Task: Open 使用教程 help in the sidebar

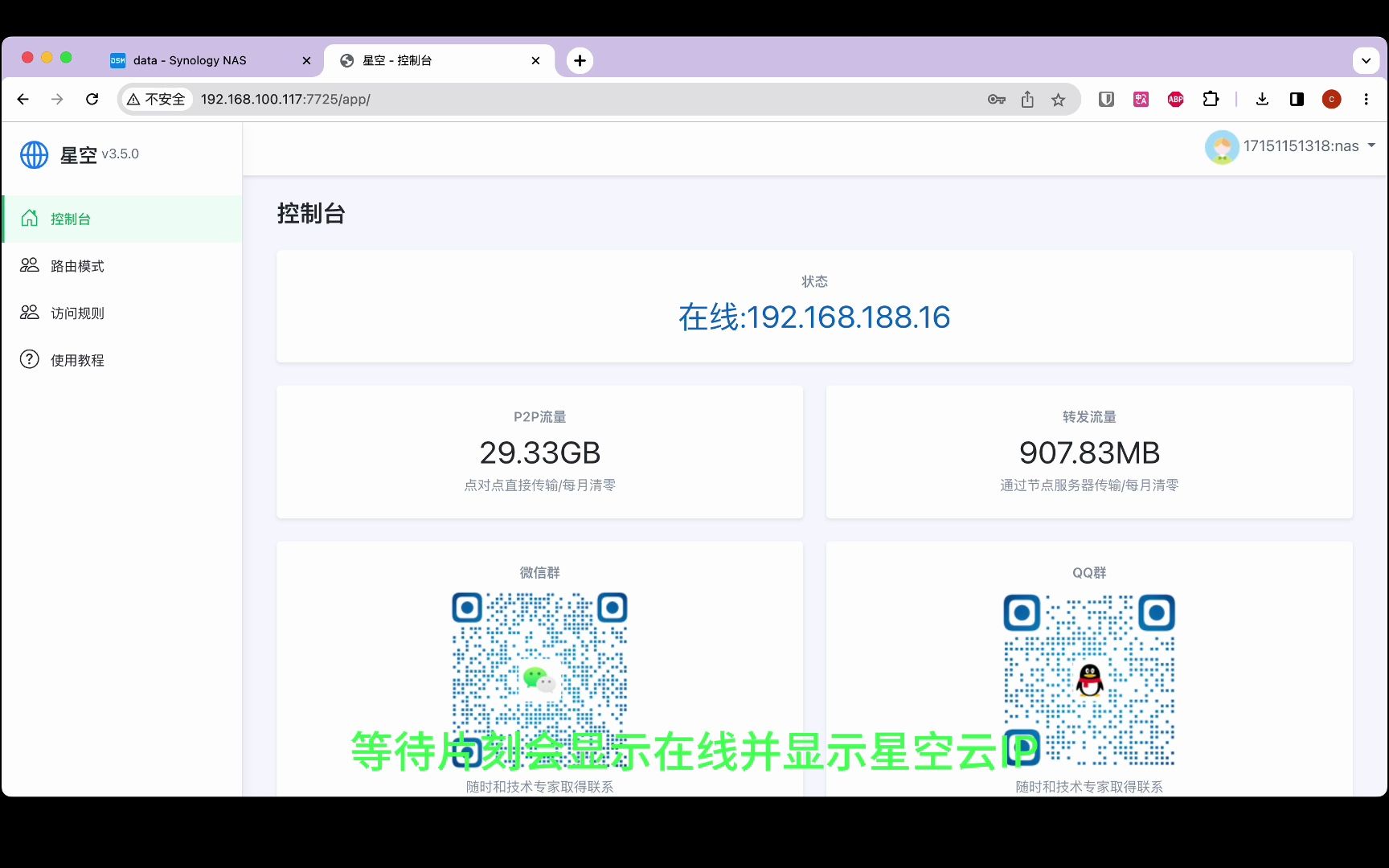Action: pos(122,360)
